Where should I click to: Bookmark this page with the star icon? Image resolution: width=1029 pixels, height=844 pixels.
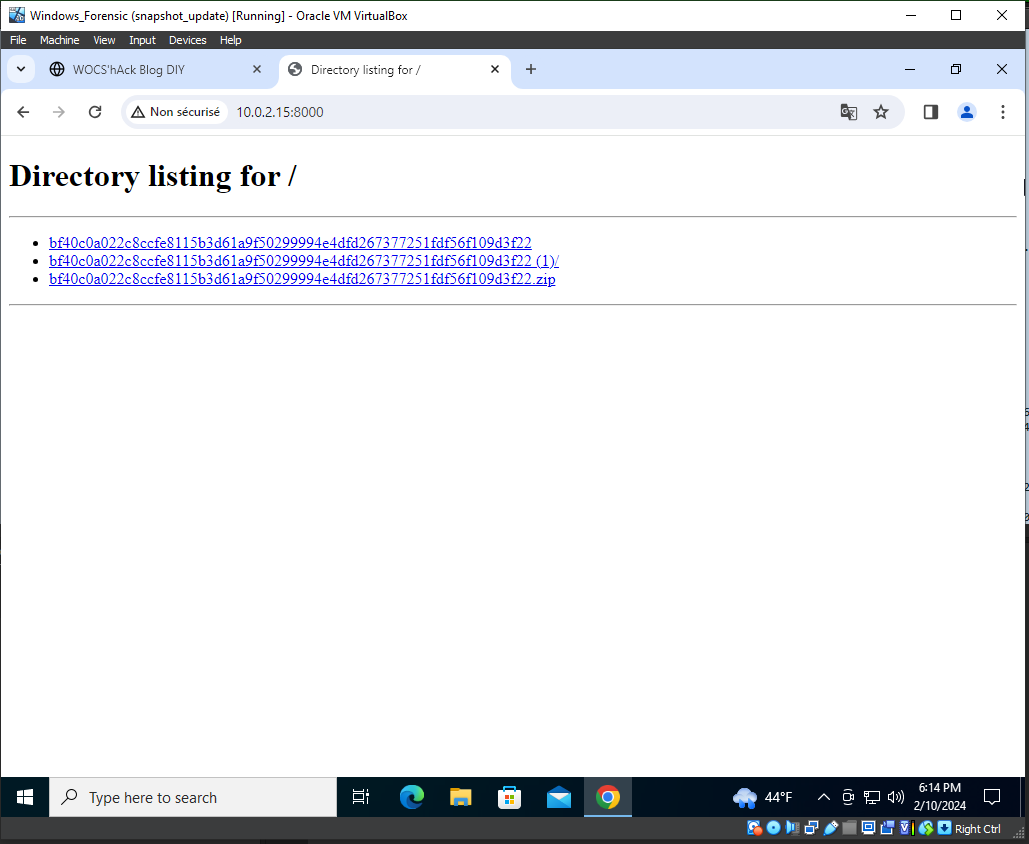881,112
